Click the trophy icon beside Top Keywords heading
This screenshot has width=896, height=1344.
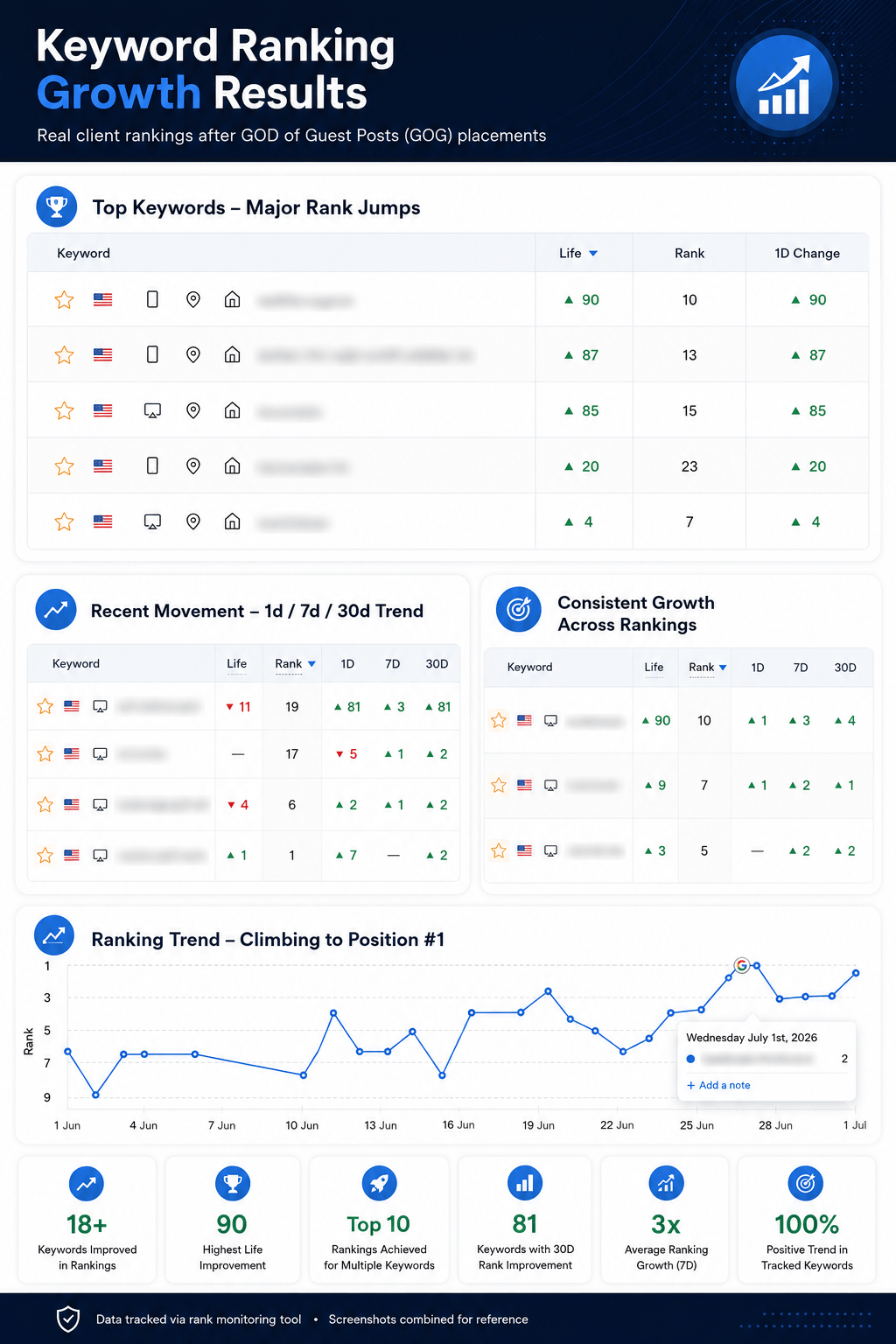[x=57, y=207]
